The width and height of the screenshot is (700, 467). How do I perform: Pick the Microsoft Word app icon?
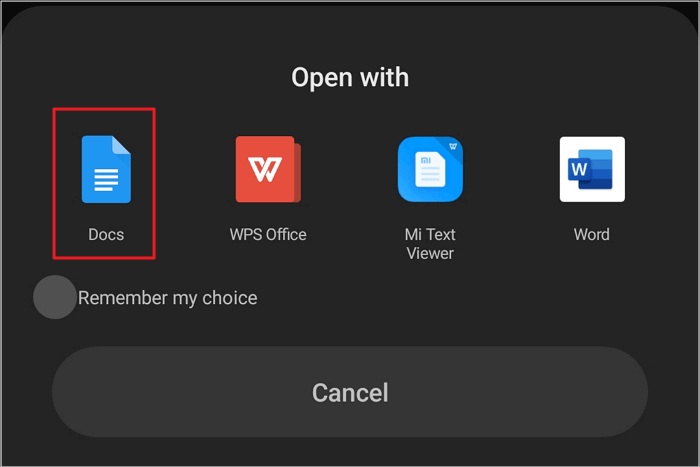592,169
